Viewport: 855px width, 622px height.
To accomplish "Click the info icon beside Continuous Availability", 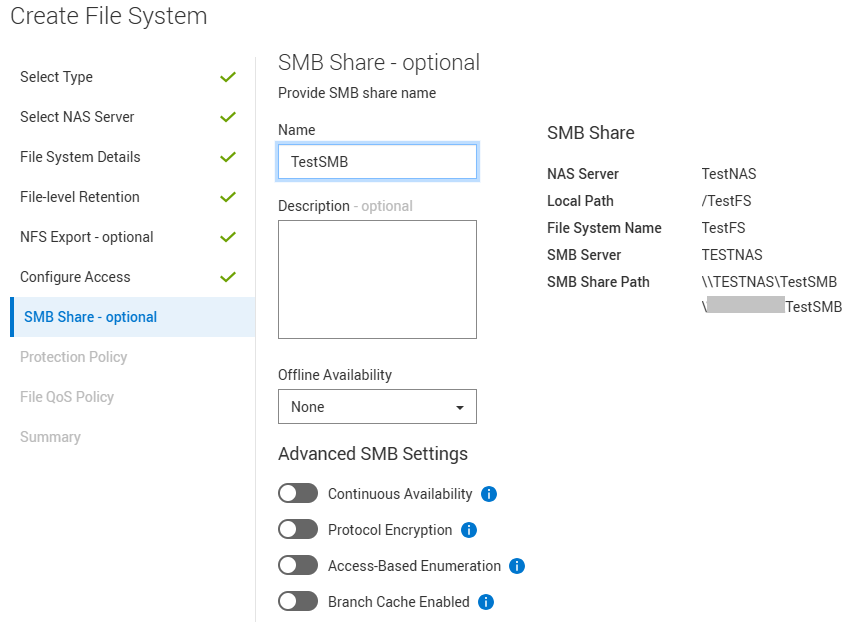I will click(487, 493).
